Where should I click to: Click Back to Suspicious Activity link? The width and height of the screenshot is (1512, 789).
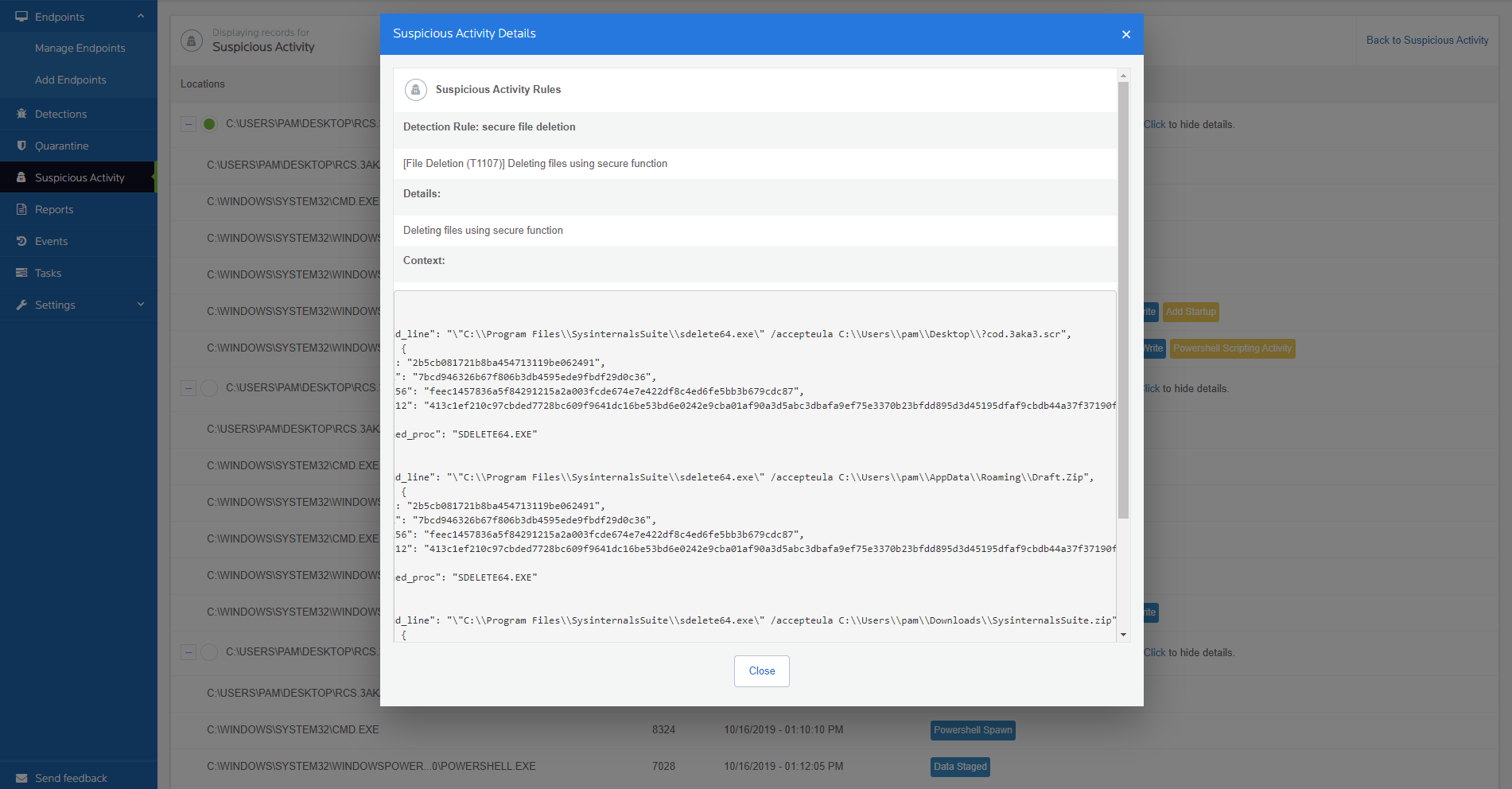pos(1427,41)
